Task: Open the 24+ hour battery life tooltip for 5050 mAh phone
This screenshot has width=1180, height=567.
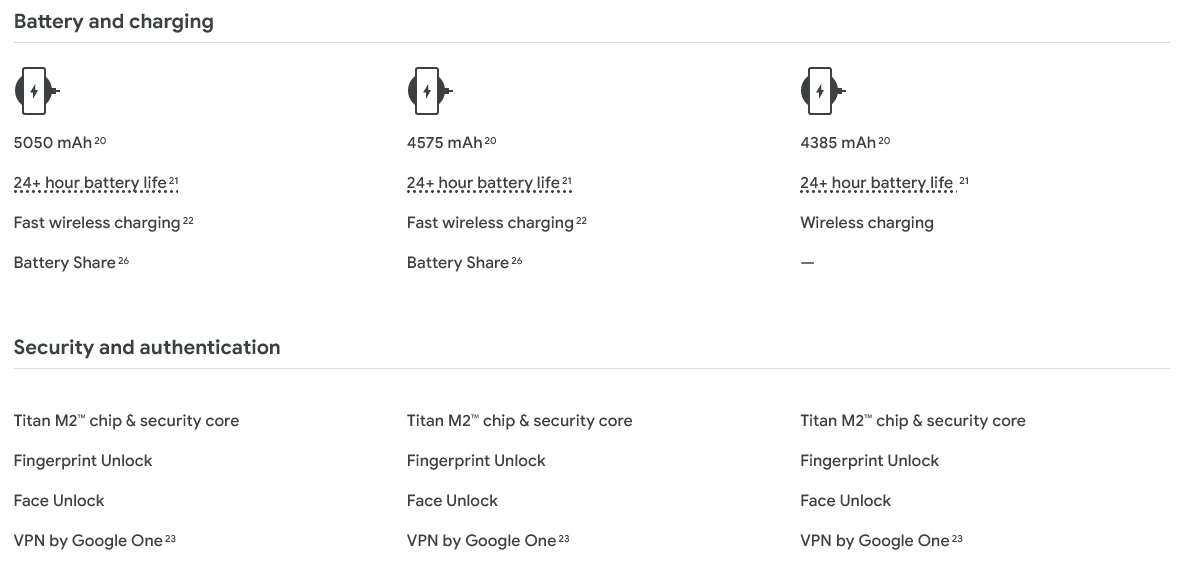Action: 90,183
